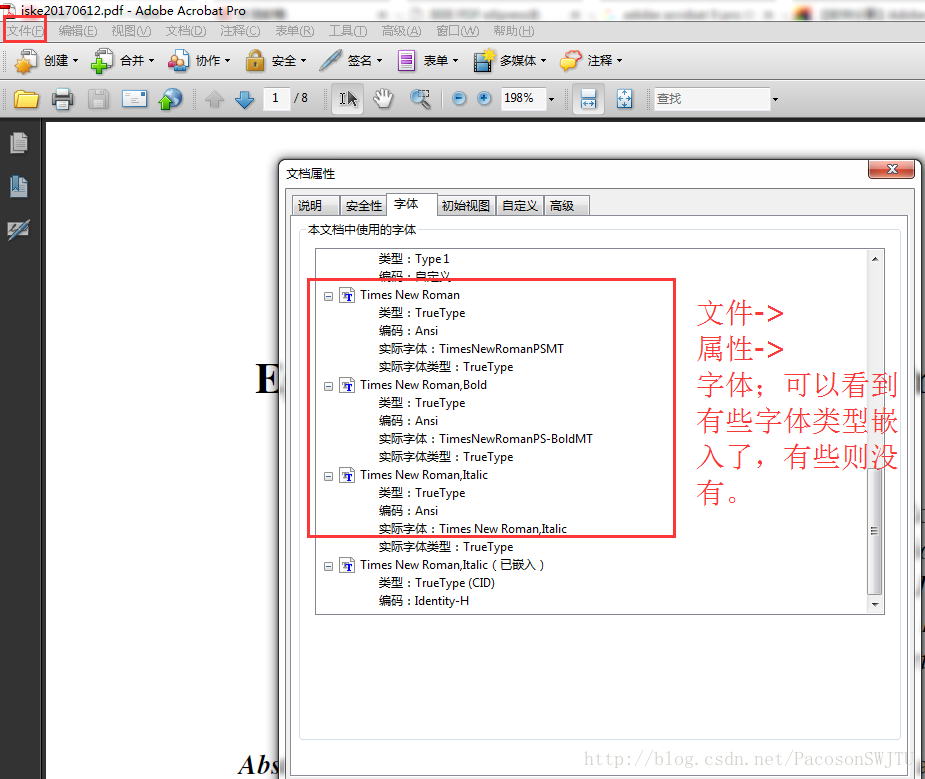Click the print icon
The height and width of the screenshot is (779, 925).
click(x=63, y=98)
